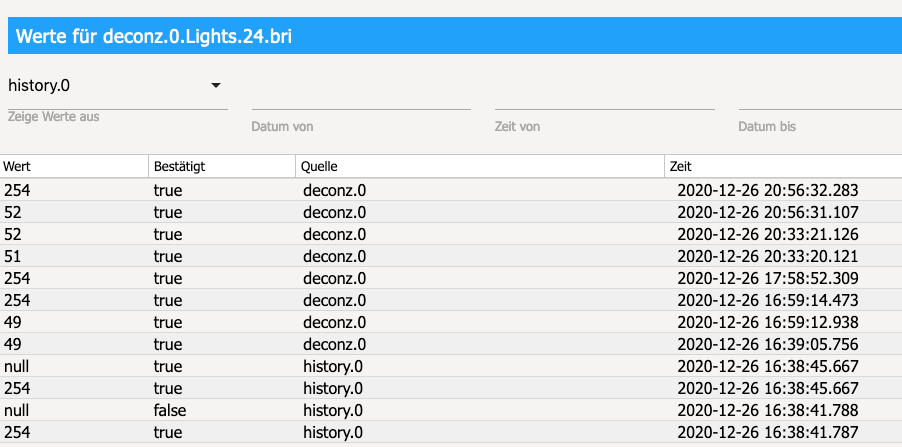902x447 pixels.
Task: Click source history.0 in the 16:38:41.788 row
Action: point(333,410)
